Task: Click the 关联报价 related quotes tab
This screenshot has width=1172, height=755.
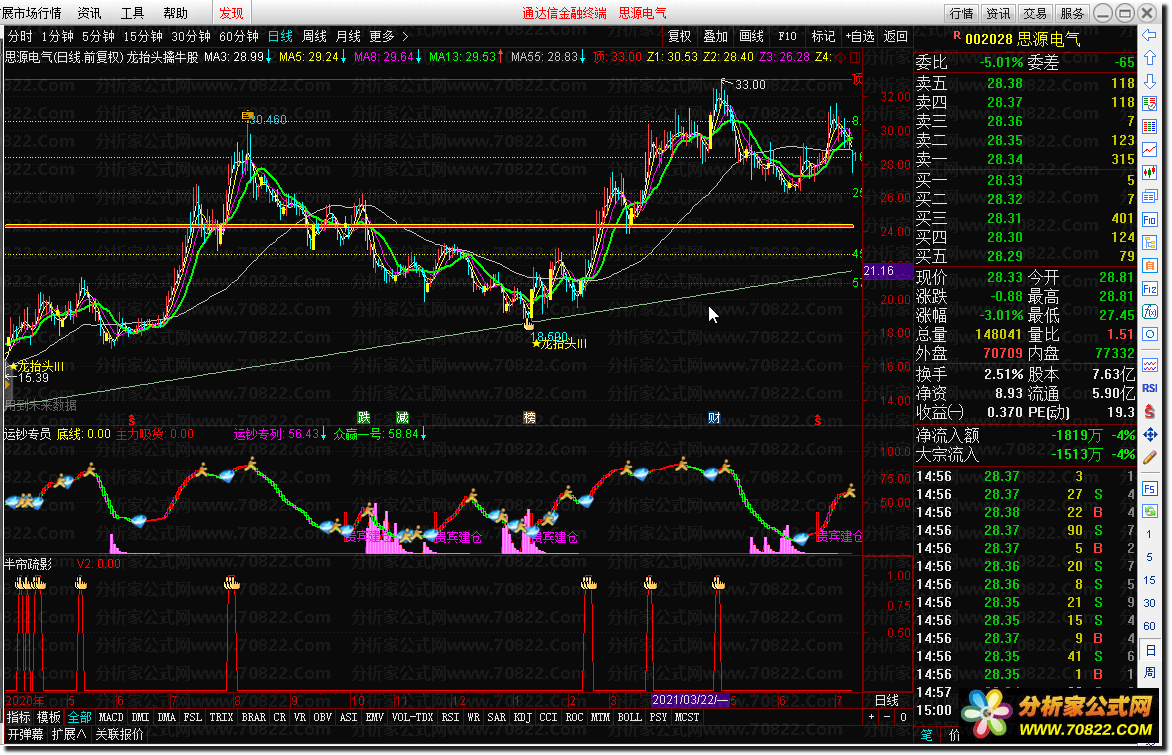Action: (x=119, y=734)
